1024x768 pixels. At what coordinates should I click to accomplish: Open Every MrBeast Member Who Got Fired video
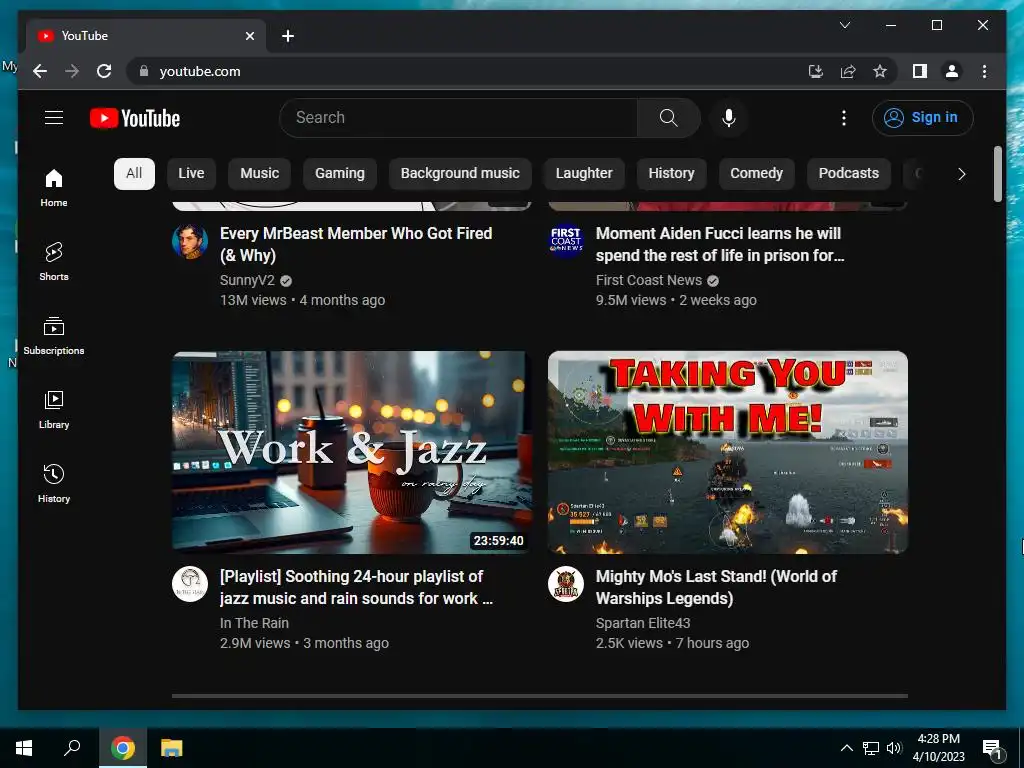coord(356,244)
